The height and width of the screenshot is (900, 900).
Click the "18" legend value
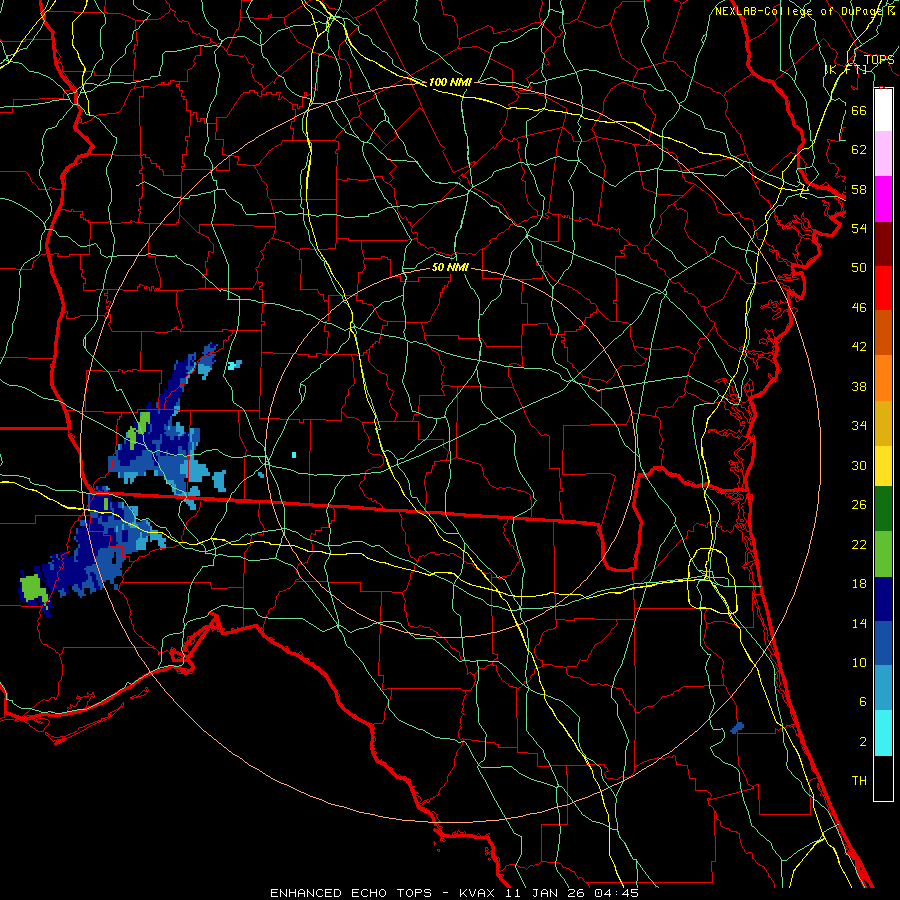[x=859, y=584]
